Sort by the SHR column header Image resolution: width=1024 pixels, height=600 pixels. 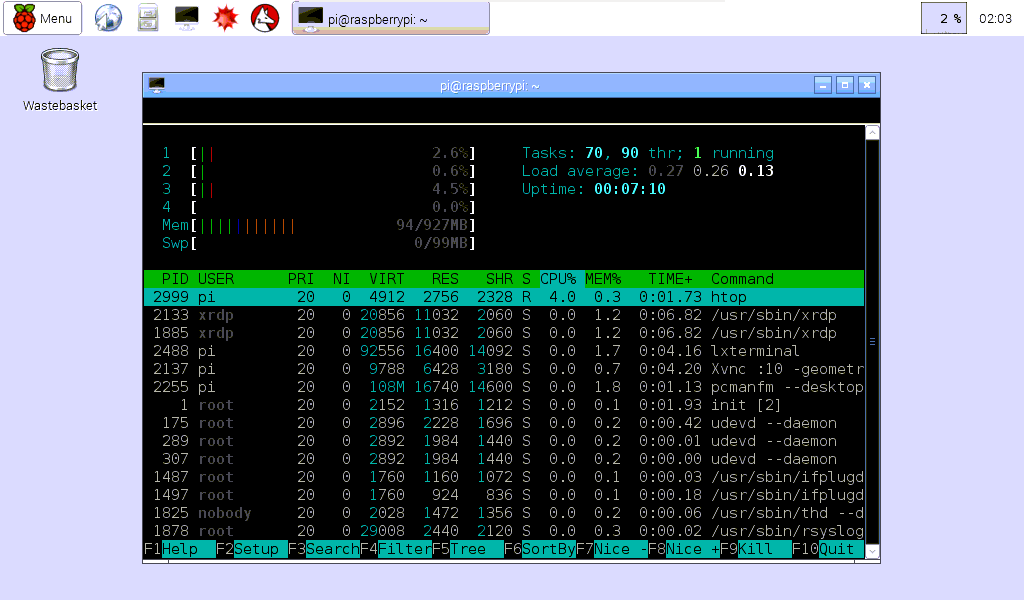[x=499, y=279]
